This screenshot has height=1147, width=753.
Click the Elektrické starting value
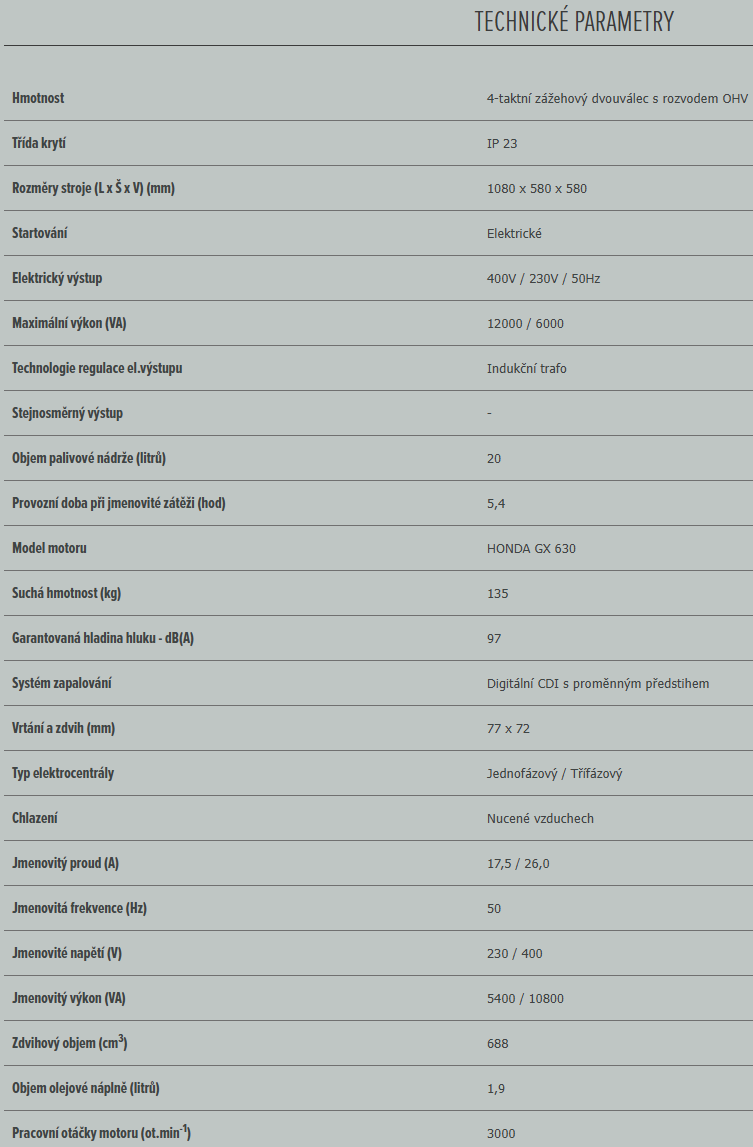tap(514, 233)
